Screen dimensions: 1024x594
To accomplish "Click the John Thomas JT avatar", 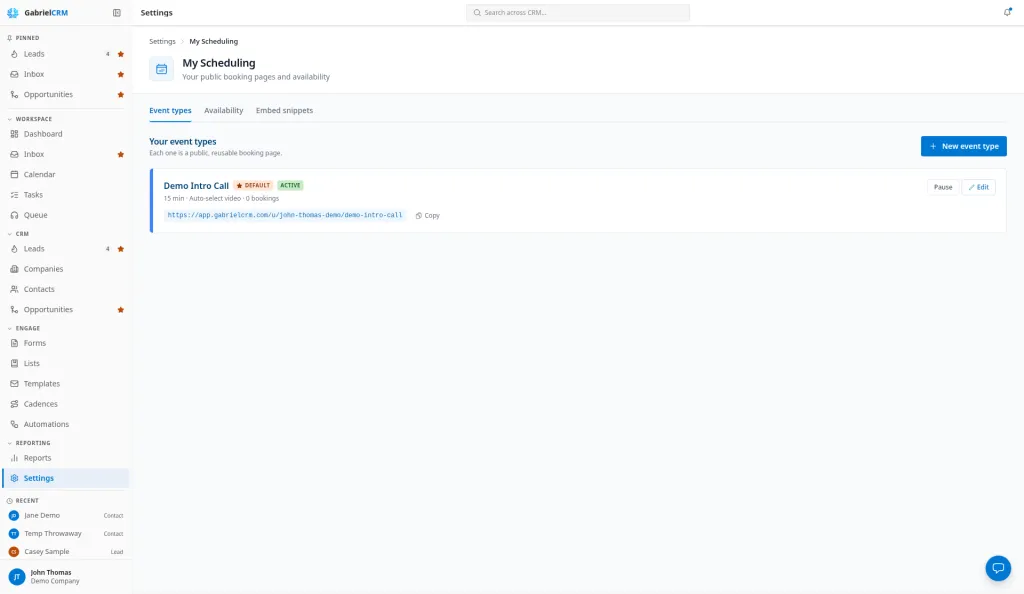I will point(17,577).
